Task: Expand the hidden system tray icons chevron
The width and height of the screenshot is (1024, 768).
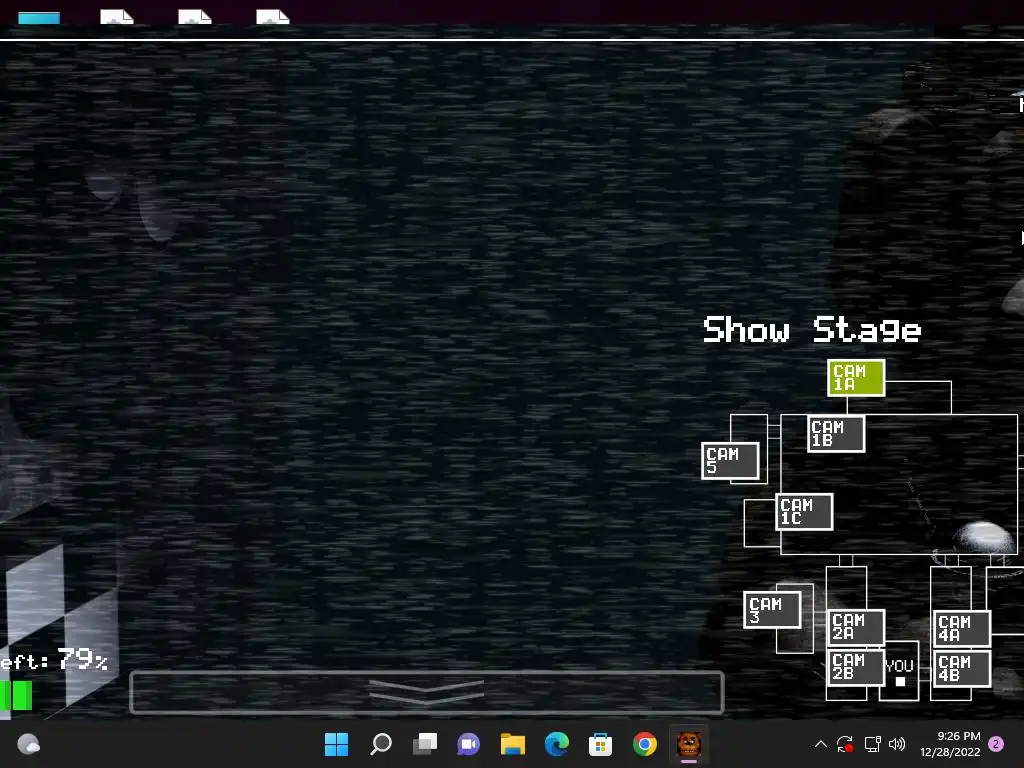Action: coord(821,744)
